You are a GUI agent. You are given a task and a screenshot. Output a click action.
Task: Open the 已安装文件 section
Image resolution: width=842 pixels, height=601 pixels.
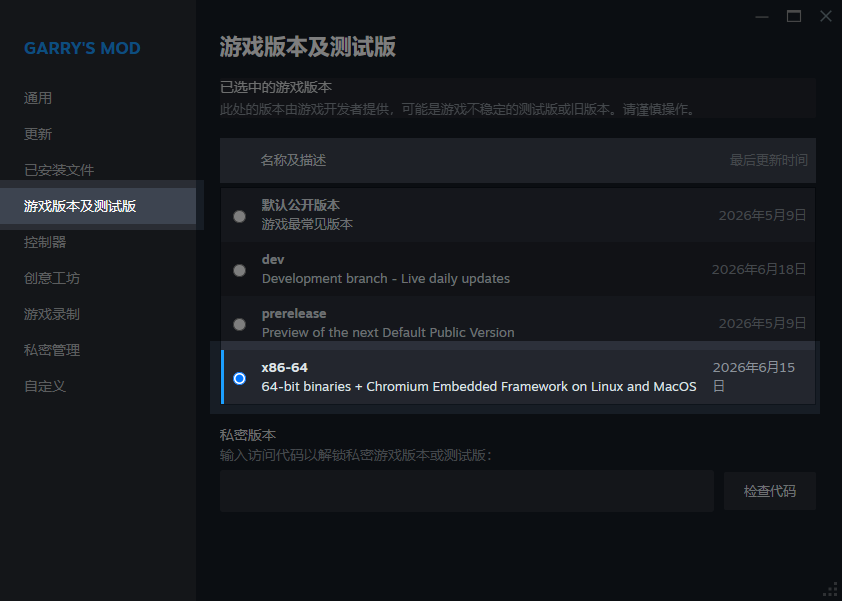(x=59, y=170)
